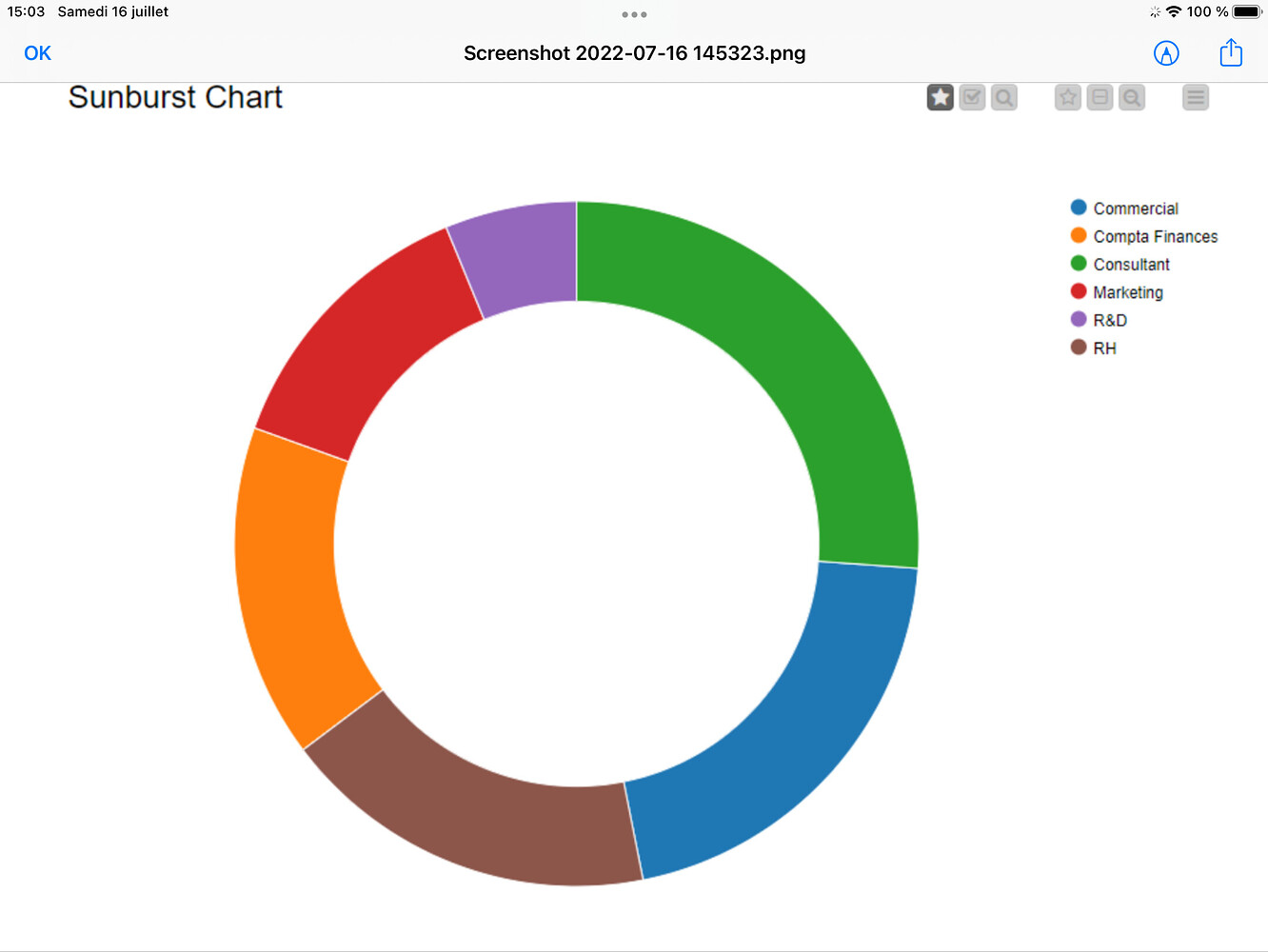This screenshot has width=1268, height=952.
Task: Click the magnifier zoom-in icon
Action: [1004, 97]
